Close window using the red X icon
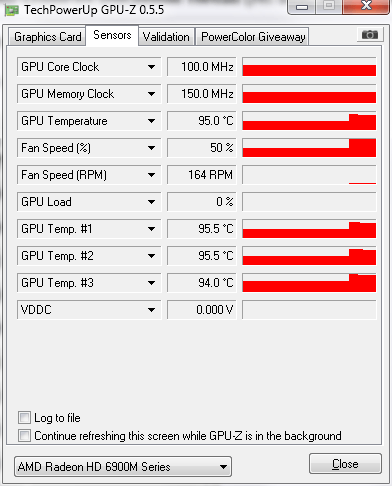Viewport: 392px width, 486px height. tap(366, 6)
